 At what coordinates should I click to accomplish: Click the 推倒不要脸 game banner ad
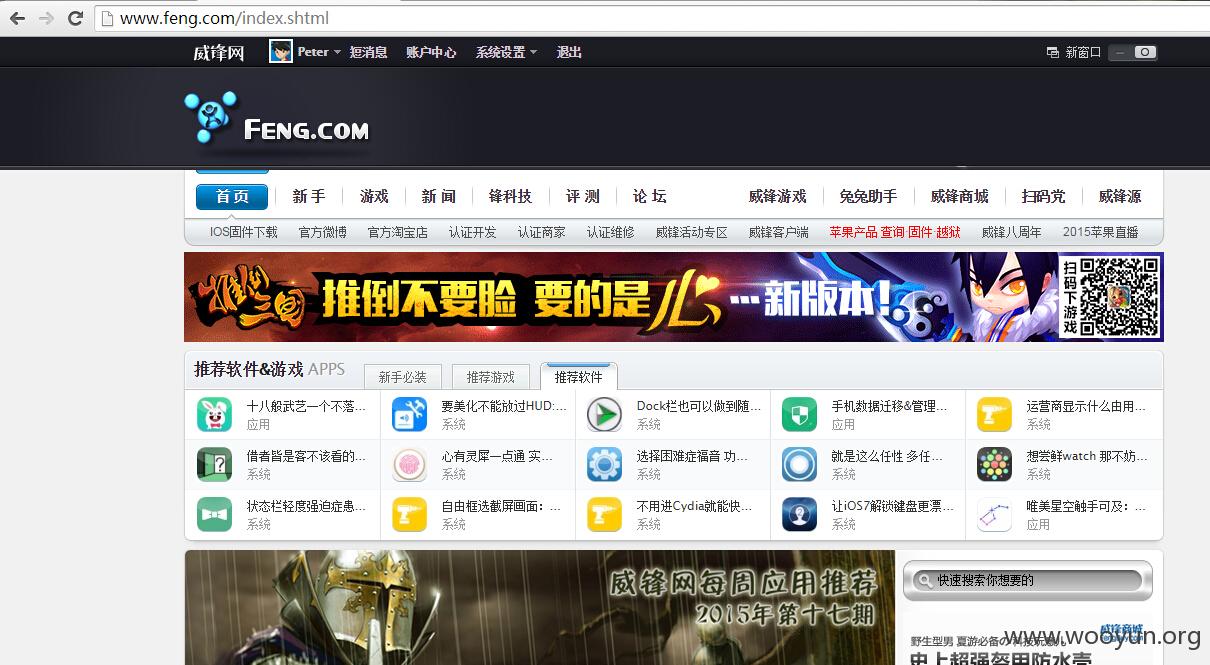674,297
